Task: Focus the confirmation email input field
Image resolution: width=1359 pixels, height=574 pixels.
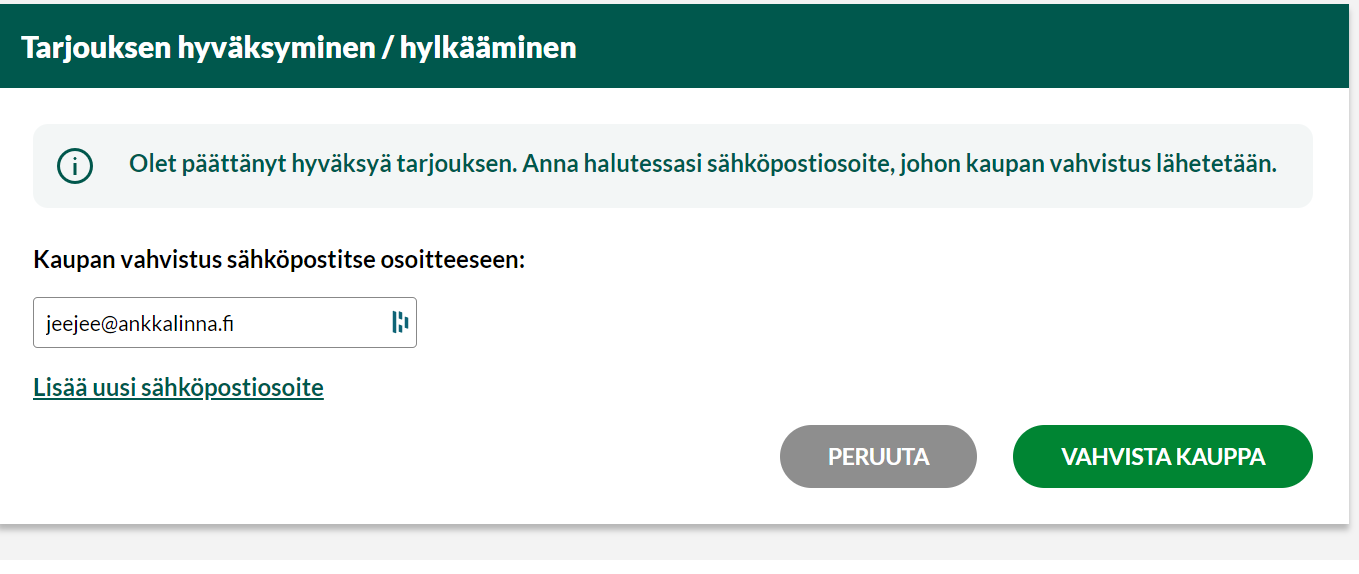Action: pyautogui.click(x=210, y=323)
